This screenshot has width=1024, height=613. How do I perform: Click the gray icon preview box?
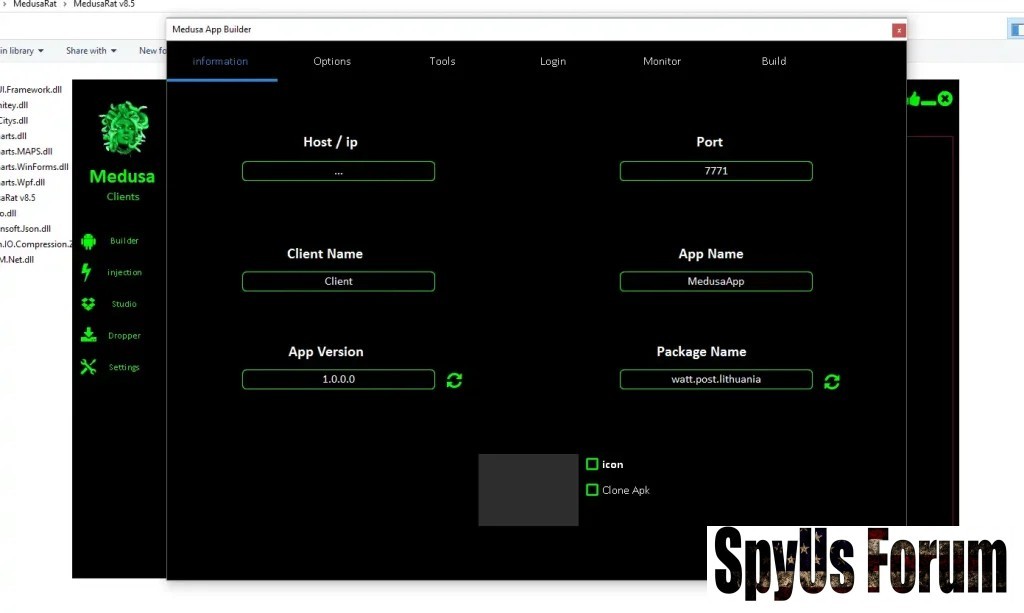(x=528, y=490)
